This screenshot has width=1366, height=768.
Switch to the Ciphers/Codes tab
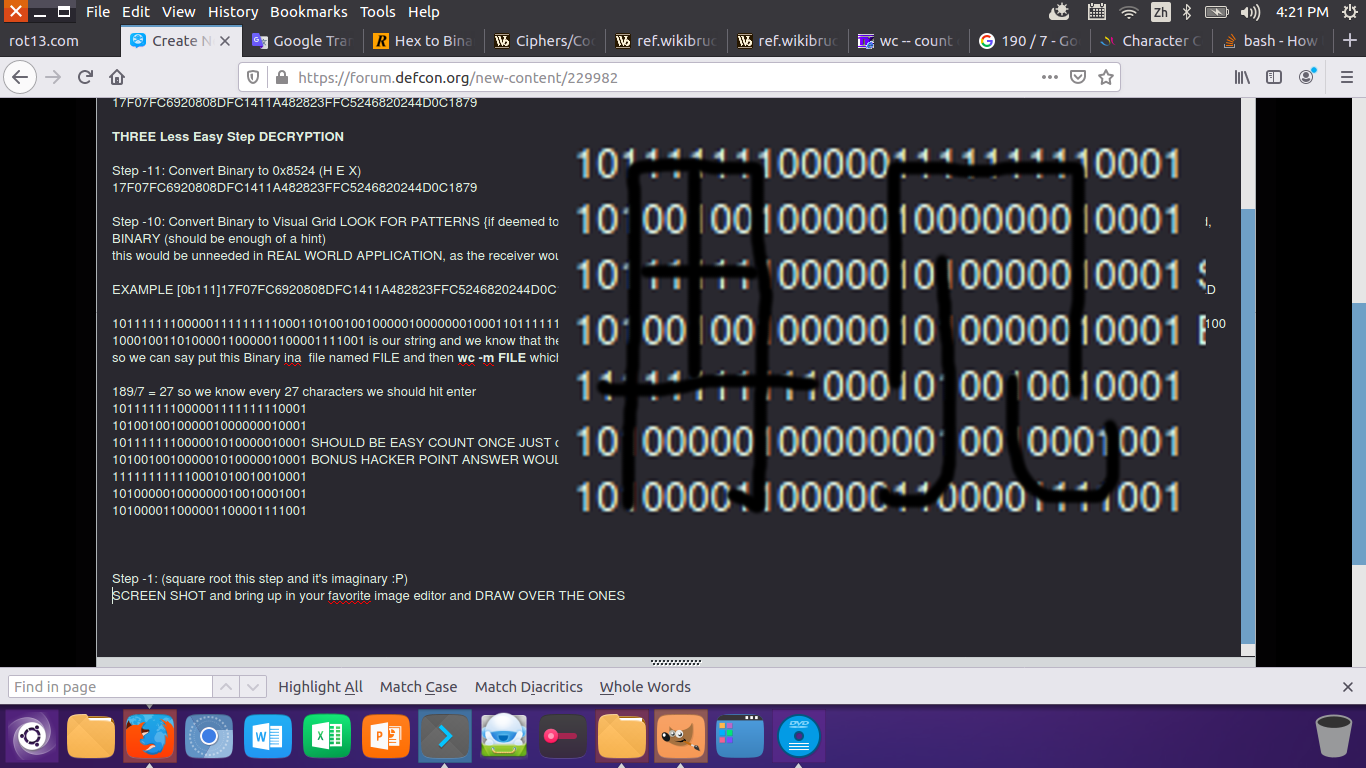click(x=544, y=41)
